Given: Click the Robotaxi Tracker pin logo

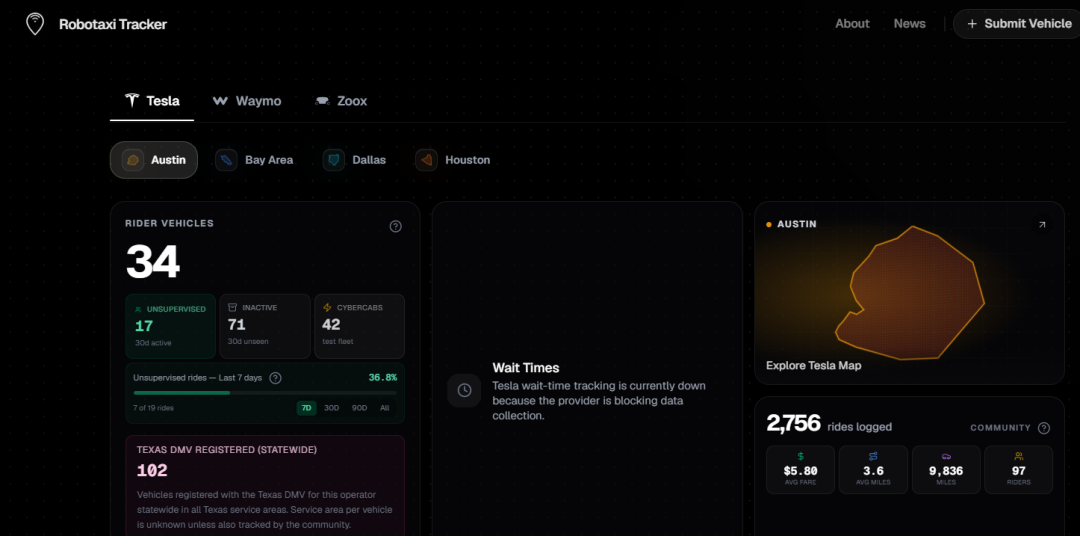Looking at the screenshot, I should tap(34, 24).
